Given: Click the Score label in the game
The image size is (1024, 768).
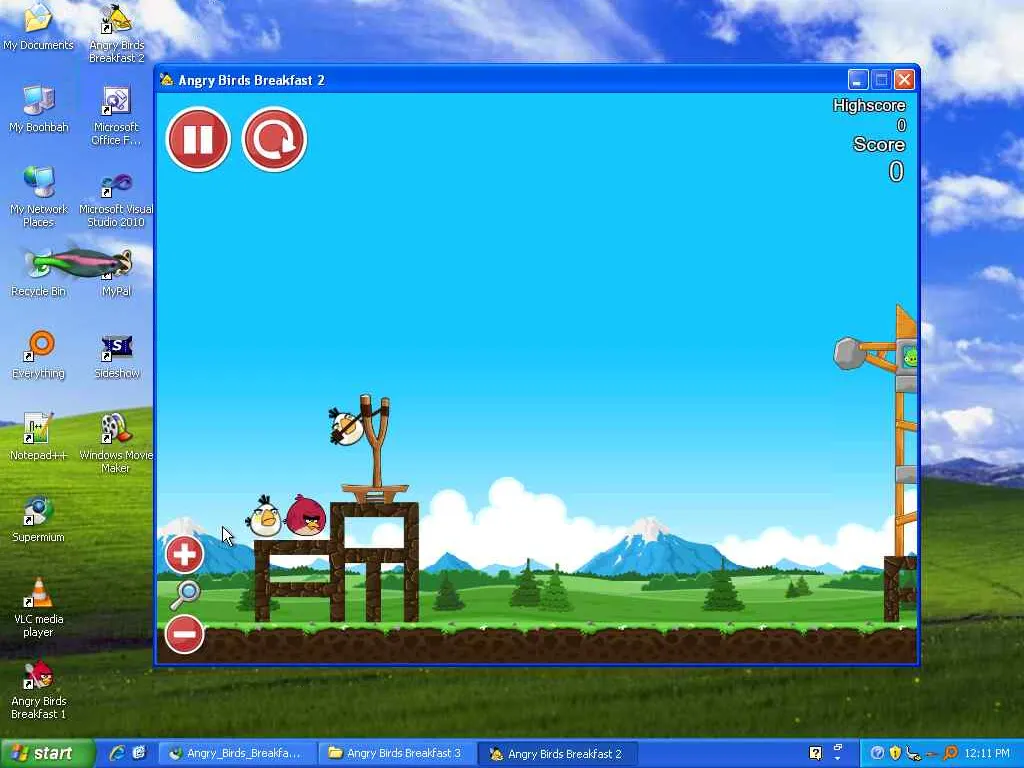Looking at the screenshot, I should tap(879, 144).
